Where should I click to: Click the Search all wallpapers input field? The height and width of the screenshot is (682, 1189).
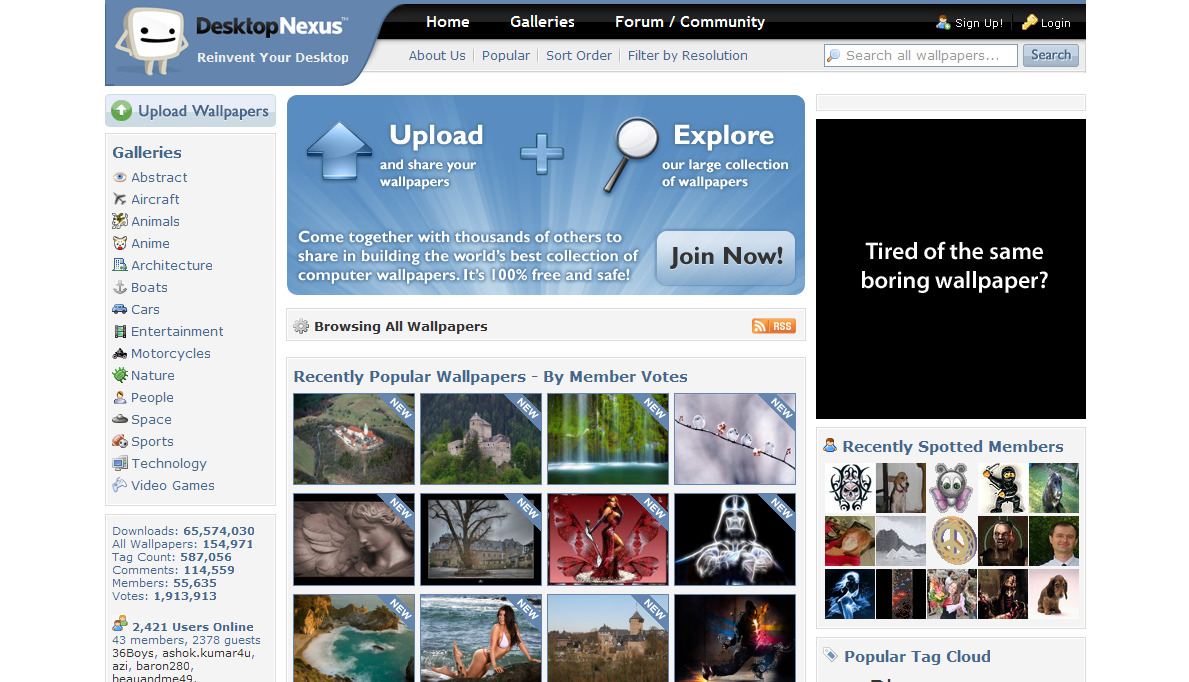click(x=921, y=55)
